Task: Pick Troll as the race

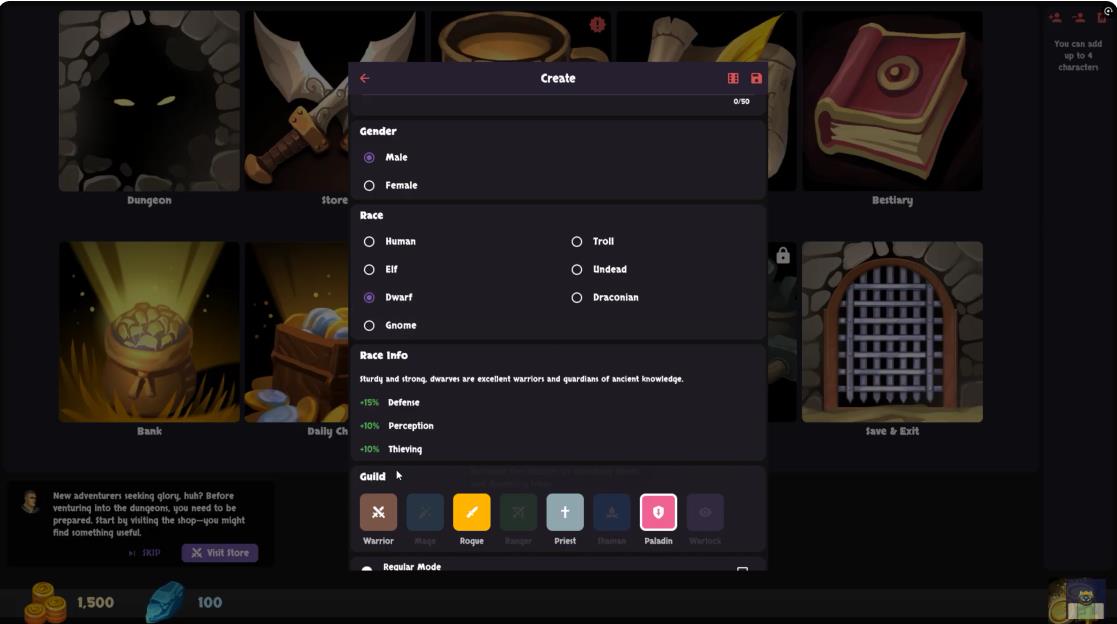Action: 577,241
